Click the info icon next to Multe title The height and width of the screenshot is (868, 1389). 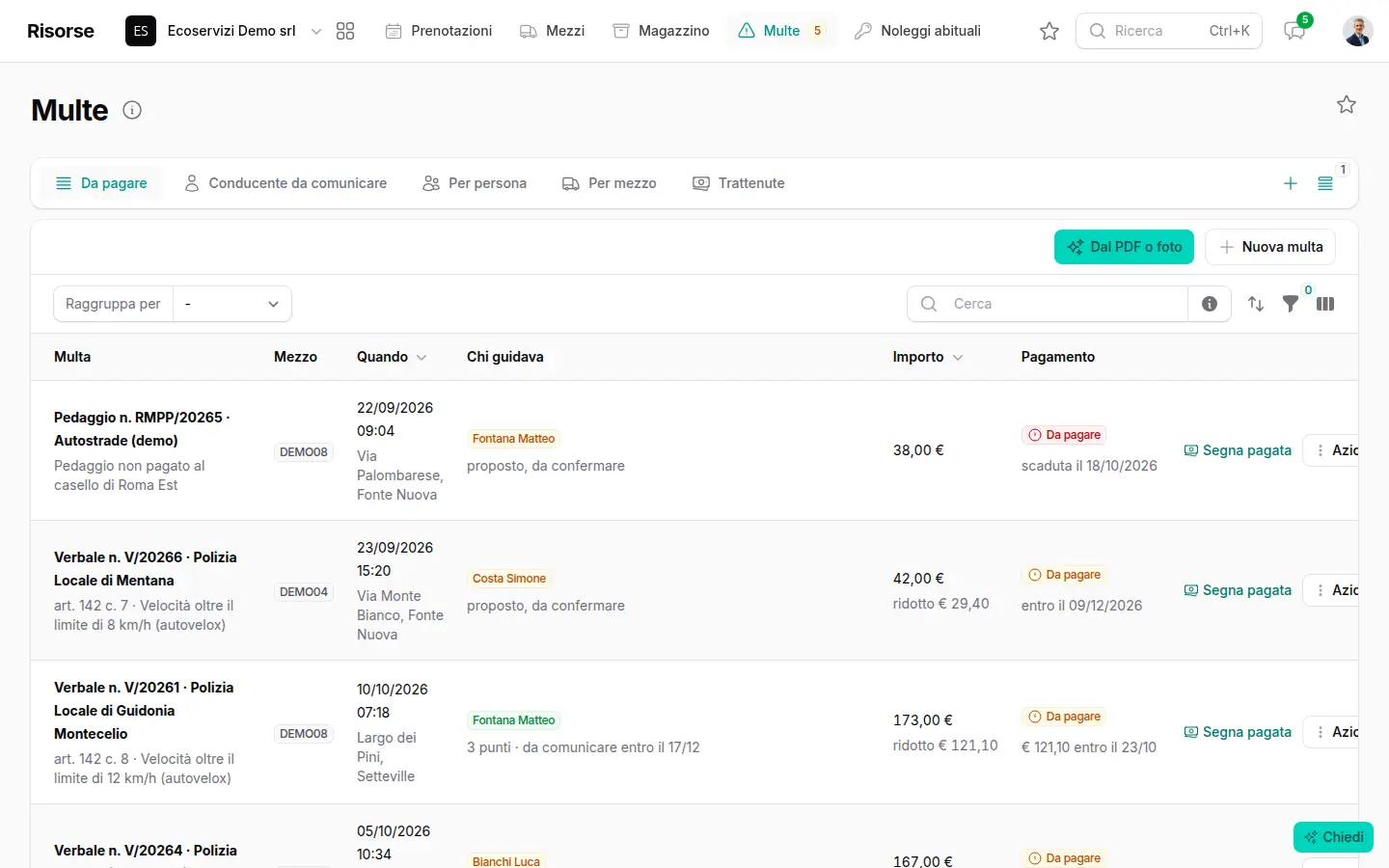coord(132,110)
